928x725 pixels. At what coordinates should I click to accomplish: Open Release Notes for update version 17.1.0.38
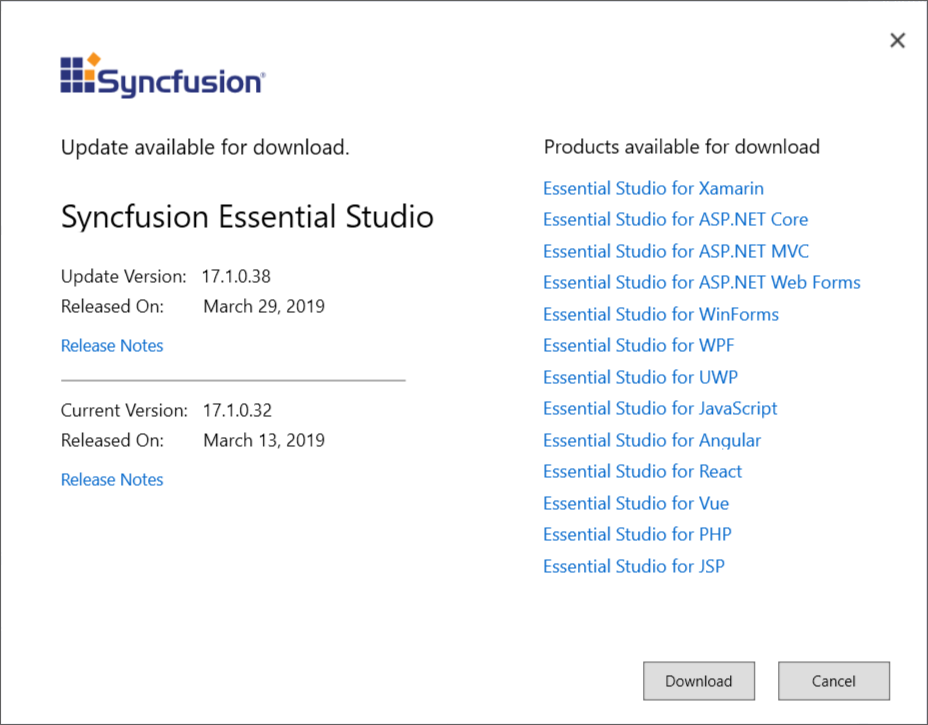pos(112,346)
